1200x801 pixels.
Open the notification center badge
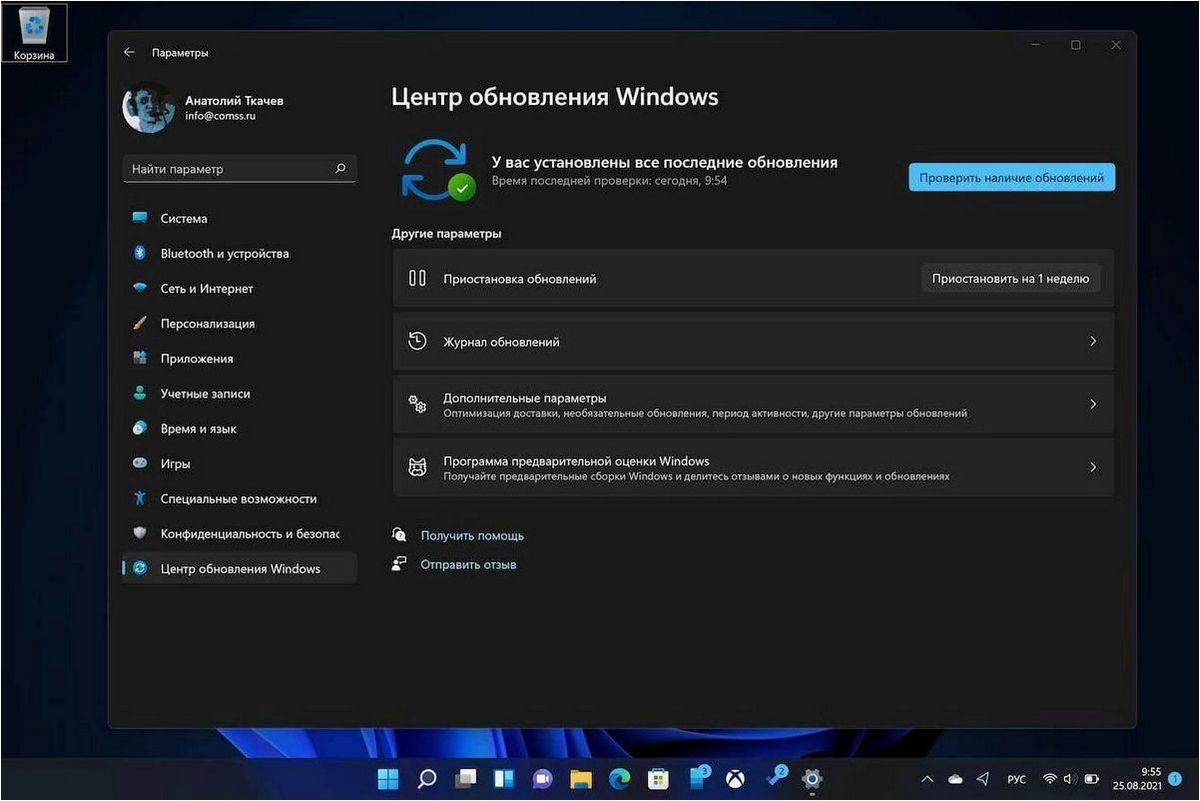pos(1177,778)
